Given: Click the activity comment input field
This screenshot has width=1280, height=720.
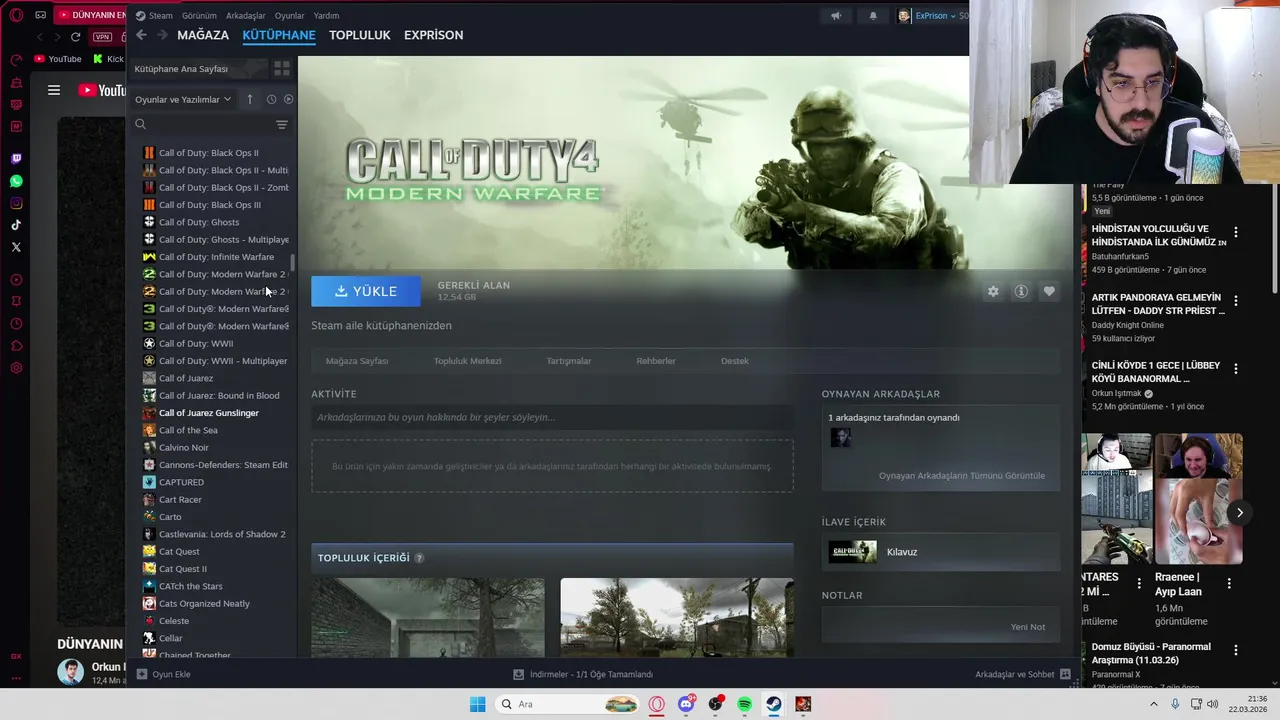Looking at the screenshot, I should [x=552, y=417].
